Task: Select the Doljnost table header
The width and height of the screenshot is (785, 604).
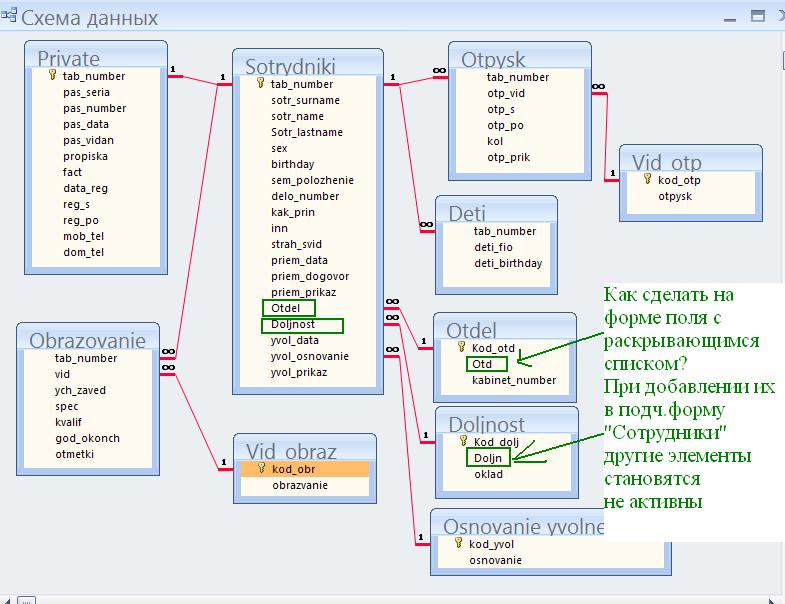Action: click(x=507, y=421)
